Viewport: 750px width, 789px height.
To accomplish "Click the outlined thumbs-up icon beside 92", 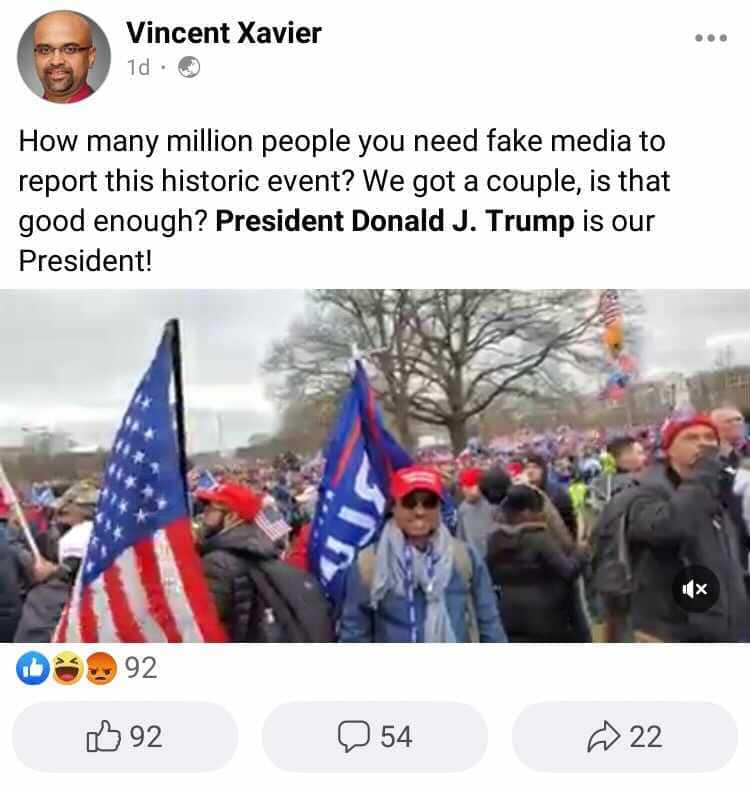I will 103,736.
